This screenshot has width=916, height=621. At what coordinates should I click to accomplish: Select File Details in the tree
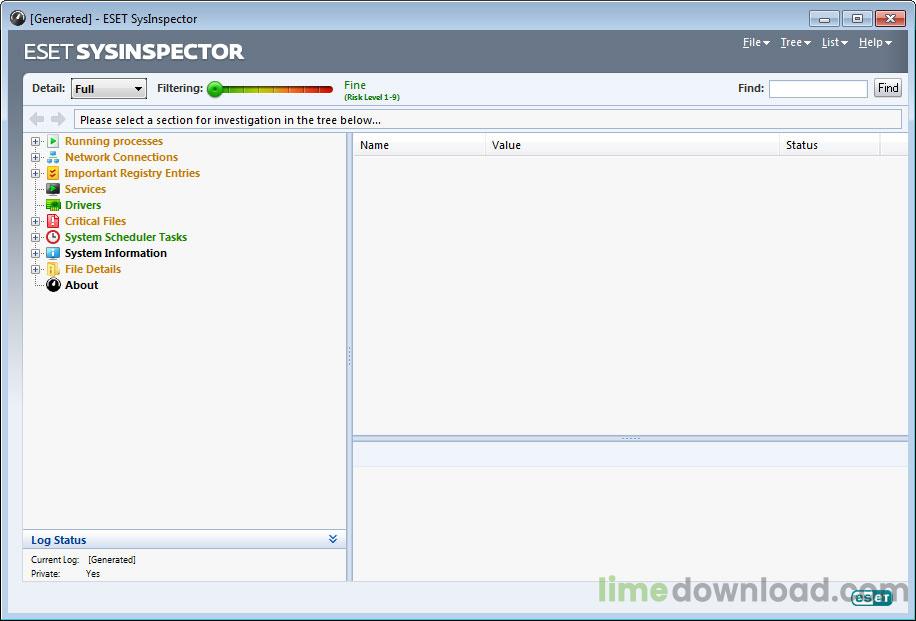(93, 269)
